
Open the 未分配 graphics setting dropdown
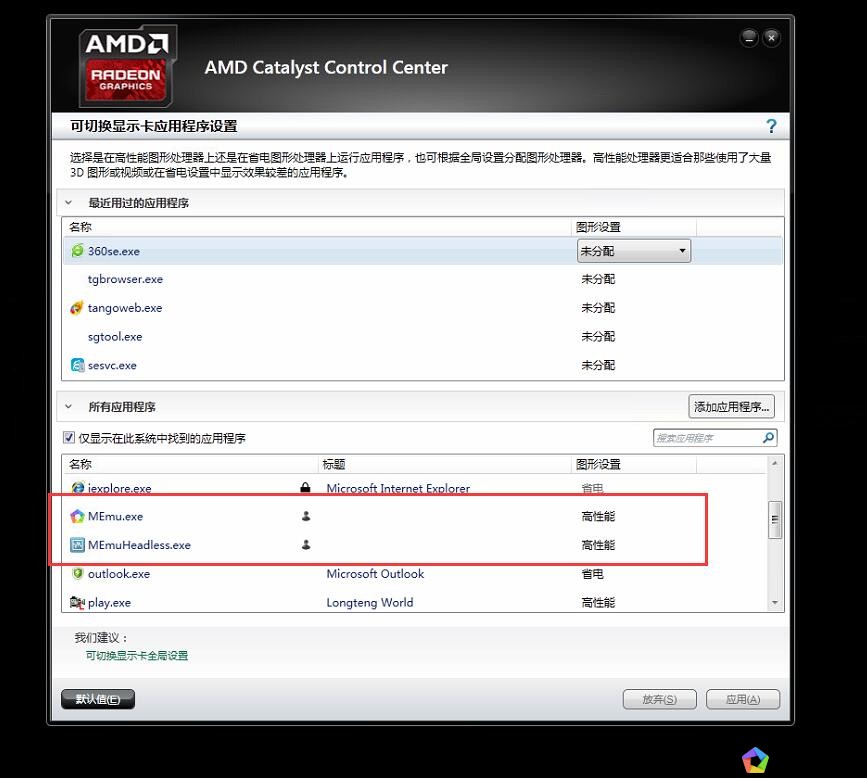[x=634, y=251]
